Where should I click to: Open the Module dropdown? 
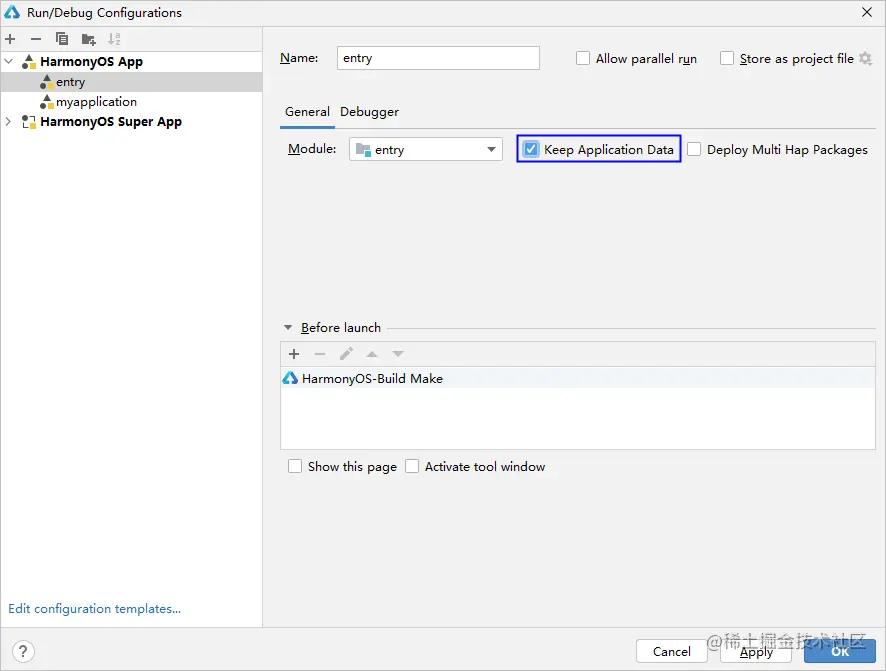pyautogui.click(x=425, y=150)
